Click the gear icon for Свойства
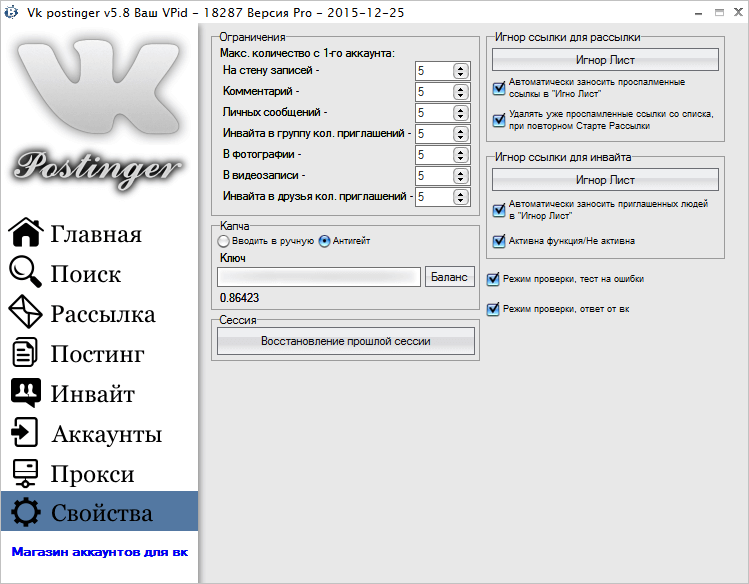The image size is (749, 584). [x=25, y=512]
